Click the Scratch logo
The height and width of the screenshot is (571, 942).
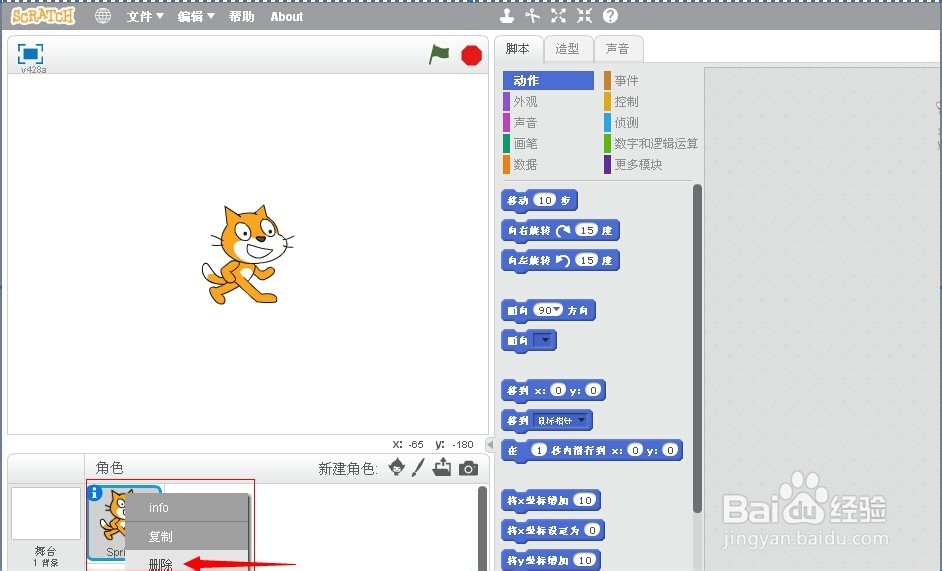43,16
